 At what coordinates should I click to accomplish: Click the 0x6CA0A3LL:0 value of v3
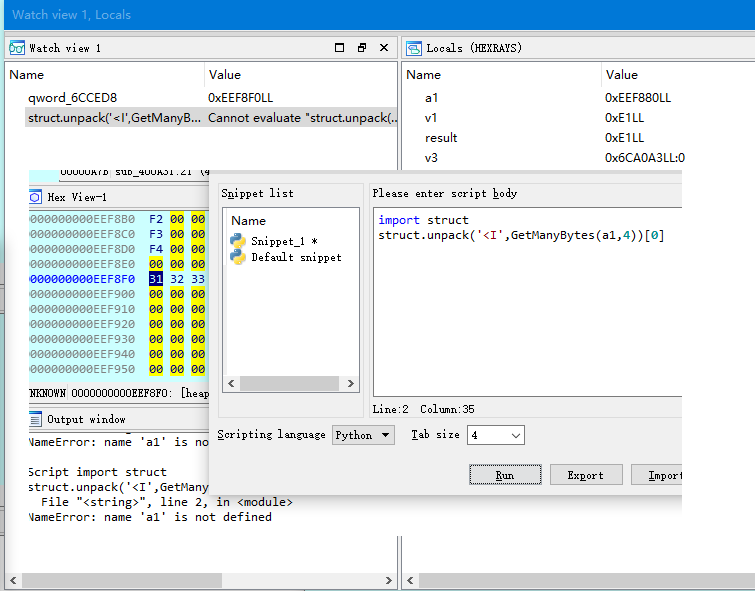(x=645, y=158)
